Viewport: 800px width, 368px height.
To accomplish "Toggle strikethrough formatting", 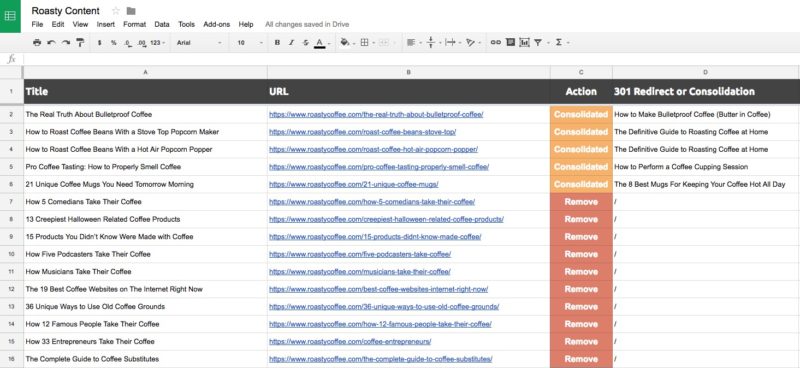I will [306, 43].
